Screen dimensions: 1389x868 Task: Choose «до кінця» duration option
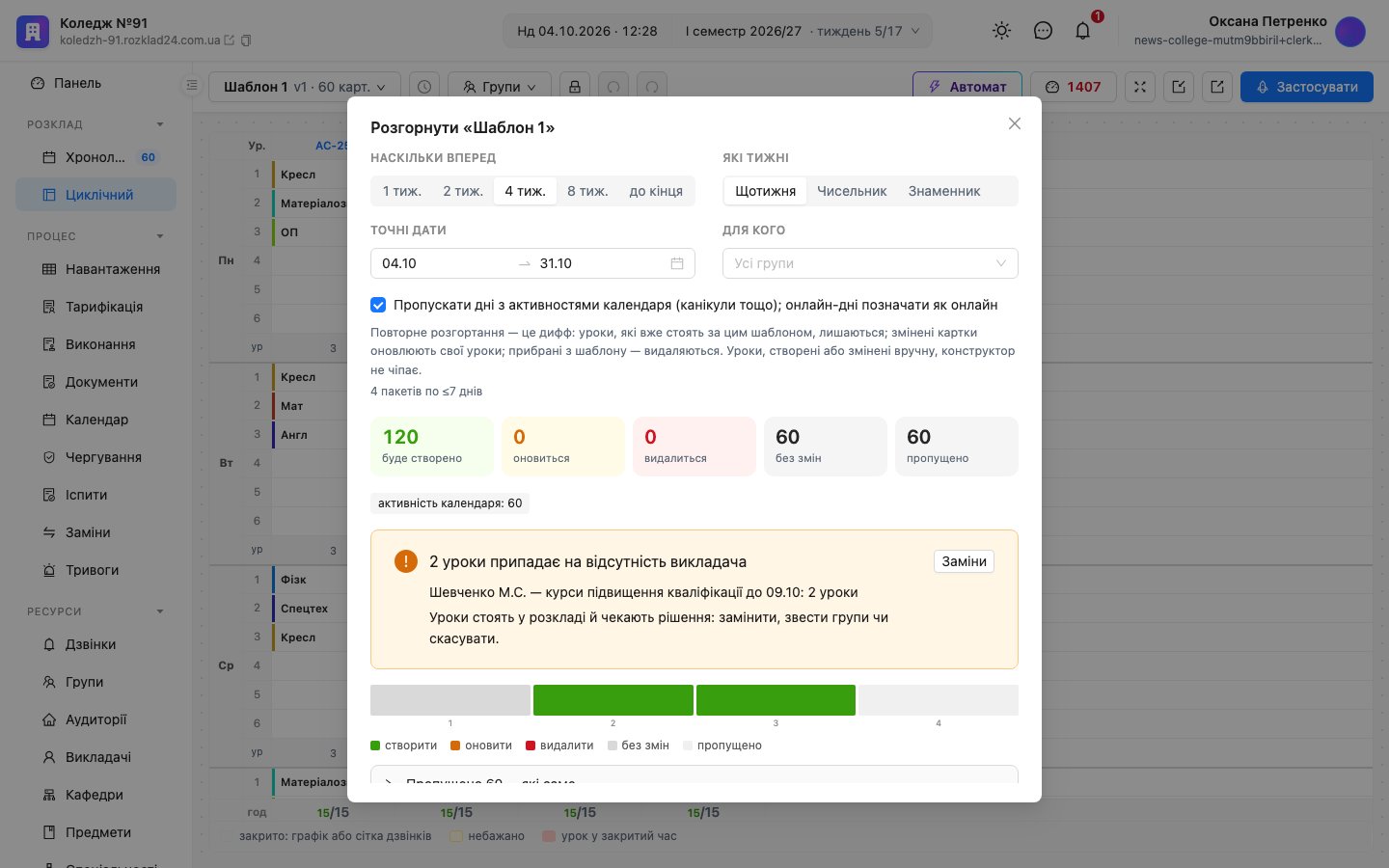656,191
